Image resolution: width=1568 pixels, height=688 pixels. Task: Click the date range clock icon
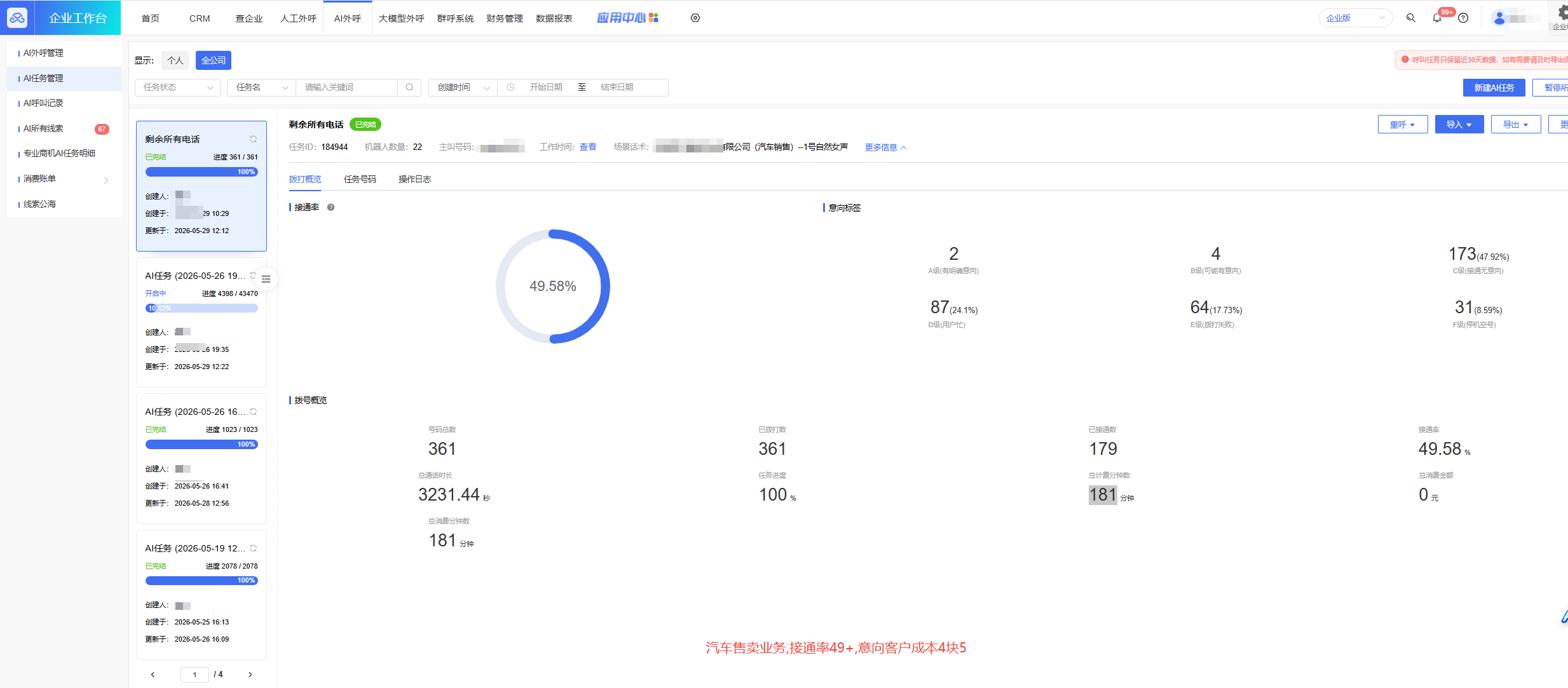coord(510,87)
